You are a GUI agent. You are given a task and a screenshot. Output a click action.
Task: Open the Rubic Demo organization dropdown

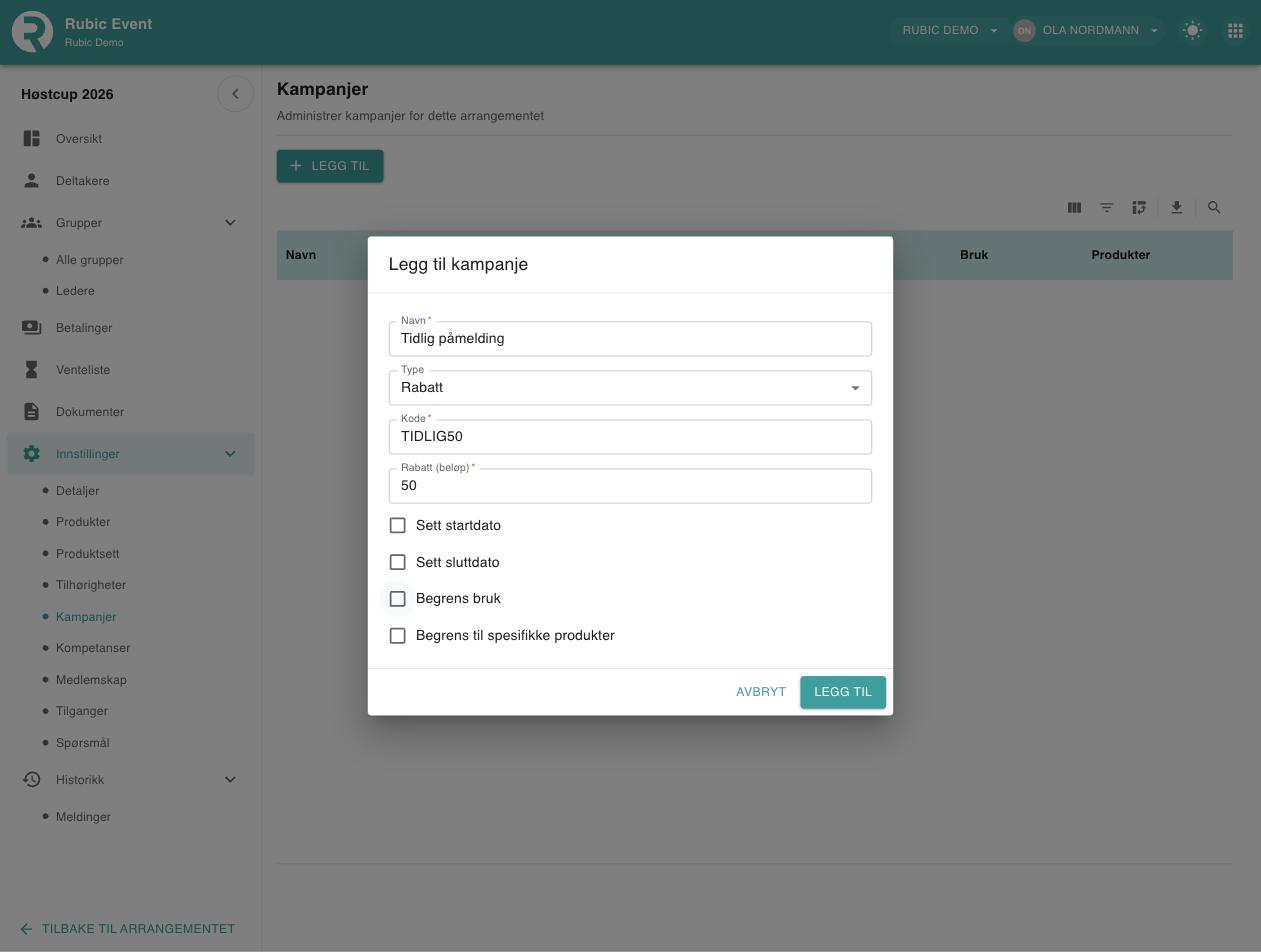pyautogui.click(x=950, y=31)
